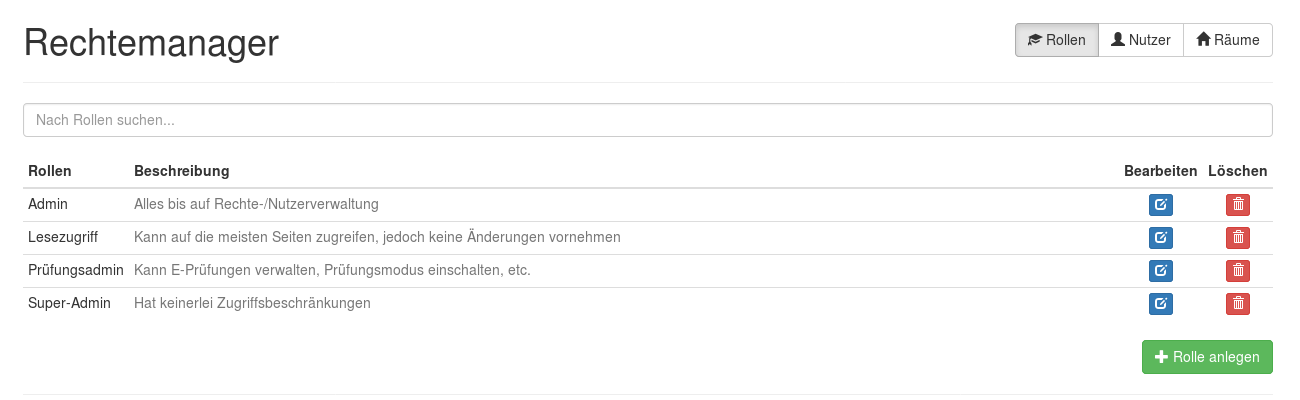Delete the Lesezugriff role
Viewport: 1300px width, 400px height.
tap(1238, 238)
